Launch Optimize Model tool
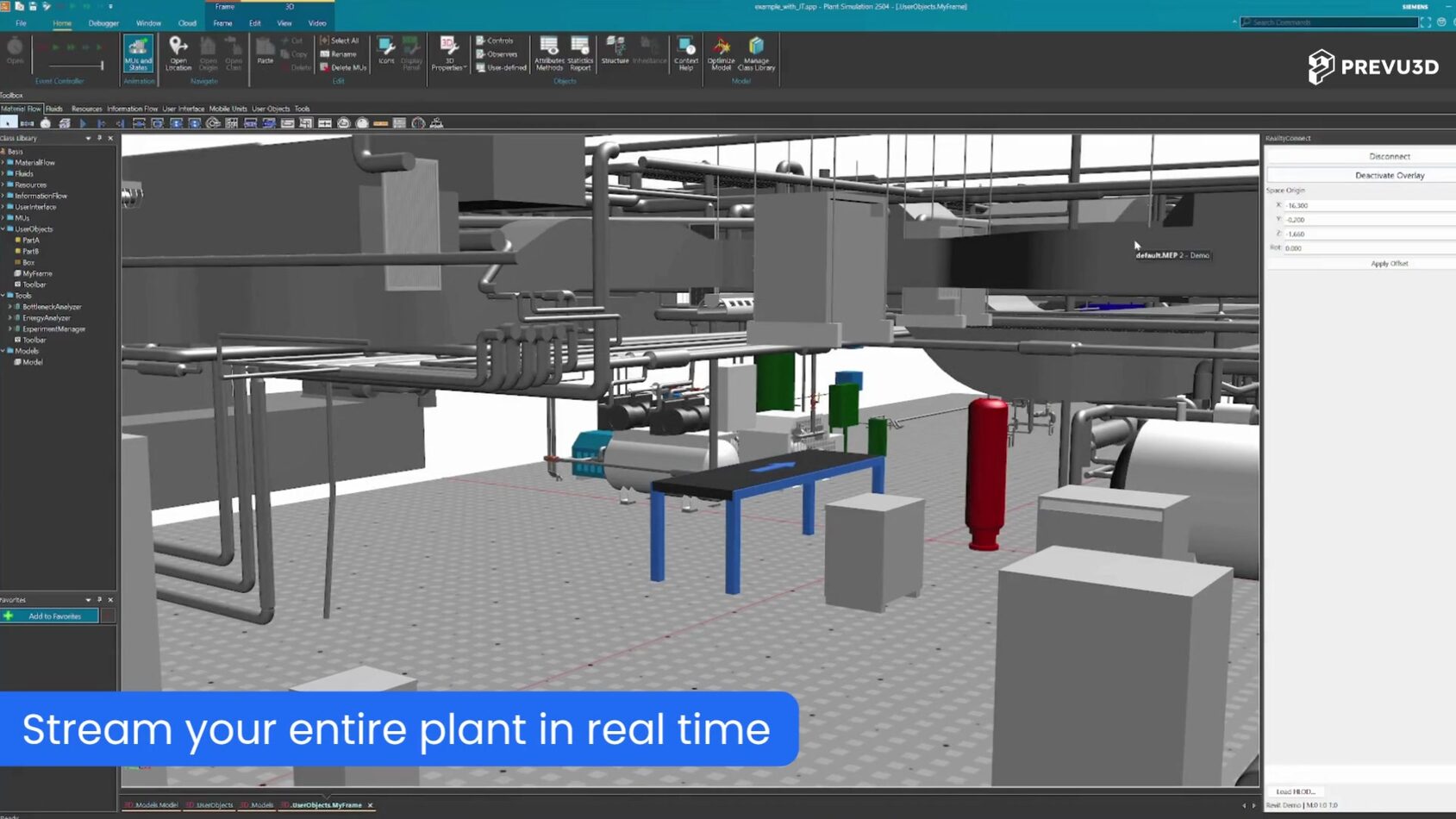The width and height of the screenshot is (1456, 819). [x=721, y=53]
